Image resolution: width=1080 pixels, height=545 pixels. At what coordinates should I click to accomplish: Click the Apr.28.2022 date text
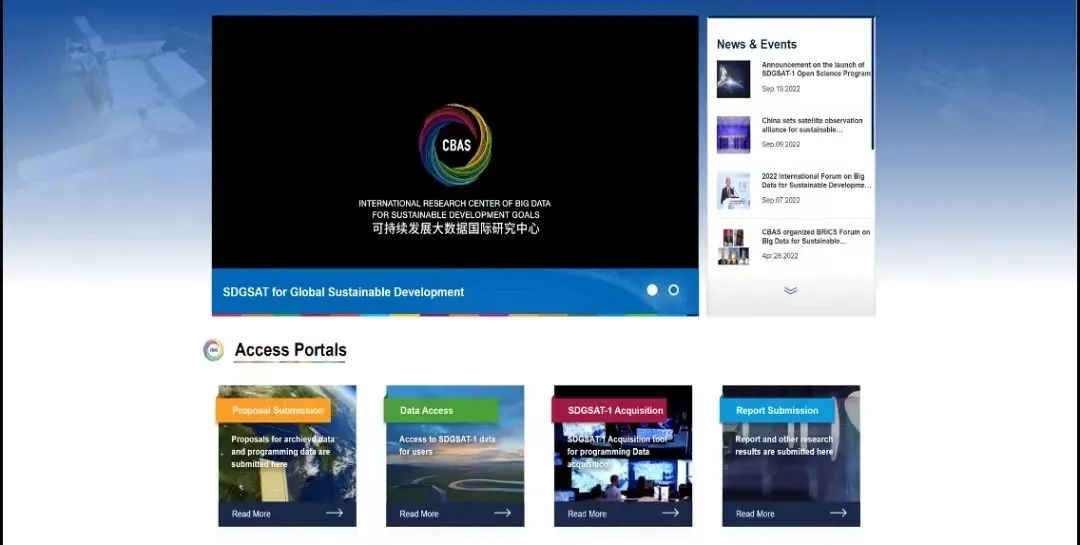click(780, 256)
